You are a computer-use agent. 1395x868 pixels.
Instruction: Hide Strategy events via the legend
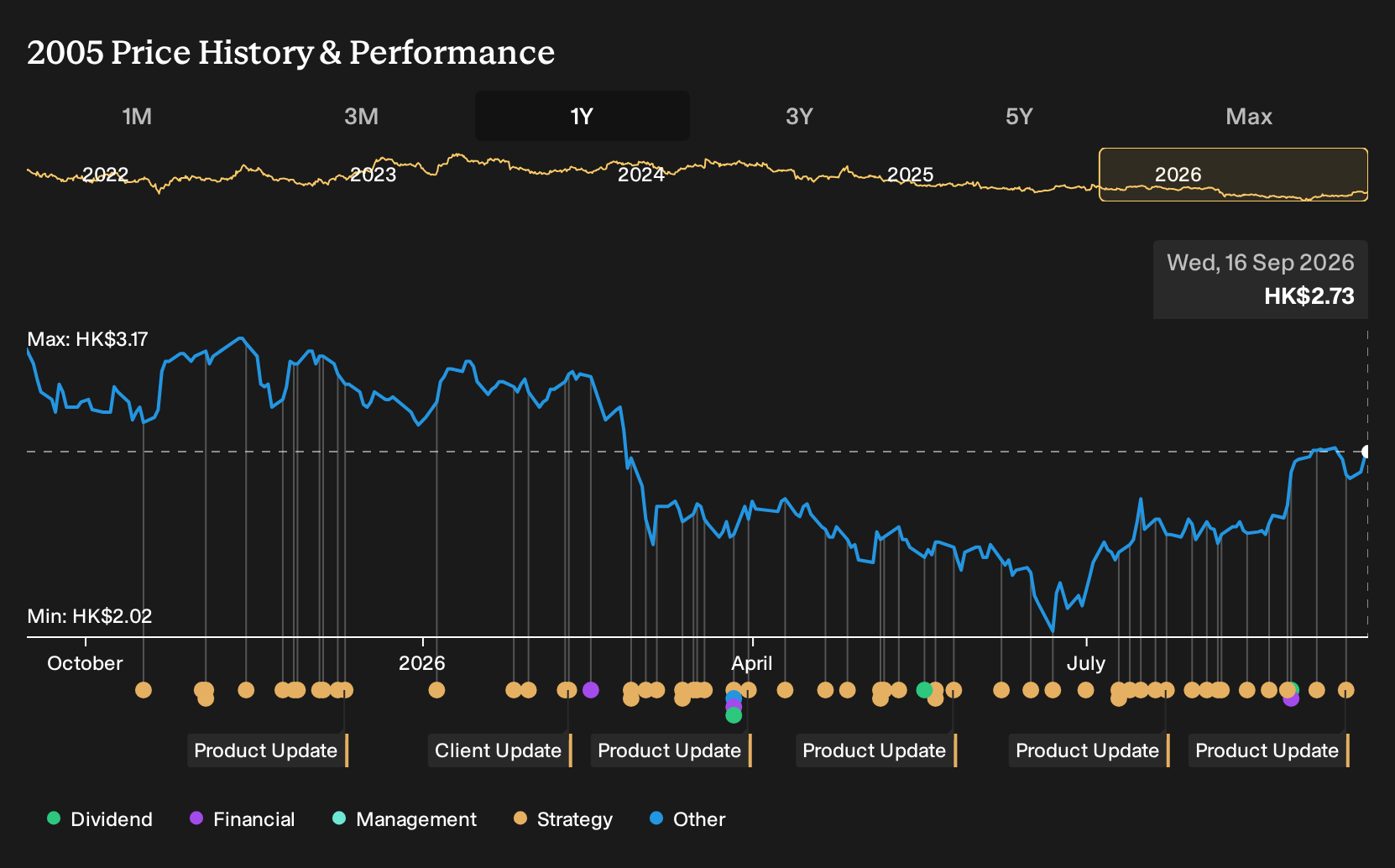(x=563, y=818)
